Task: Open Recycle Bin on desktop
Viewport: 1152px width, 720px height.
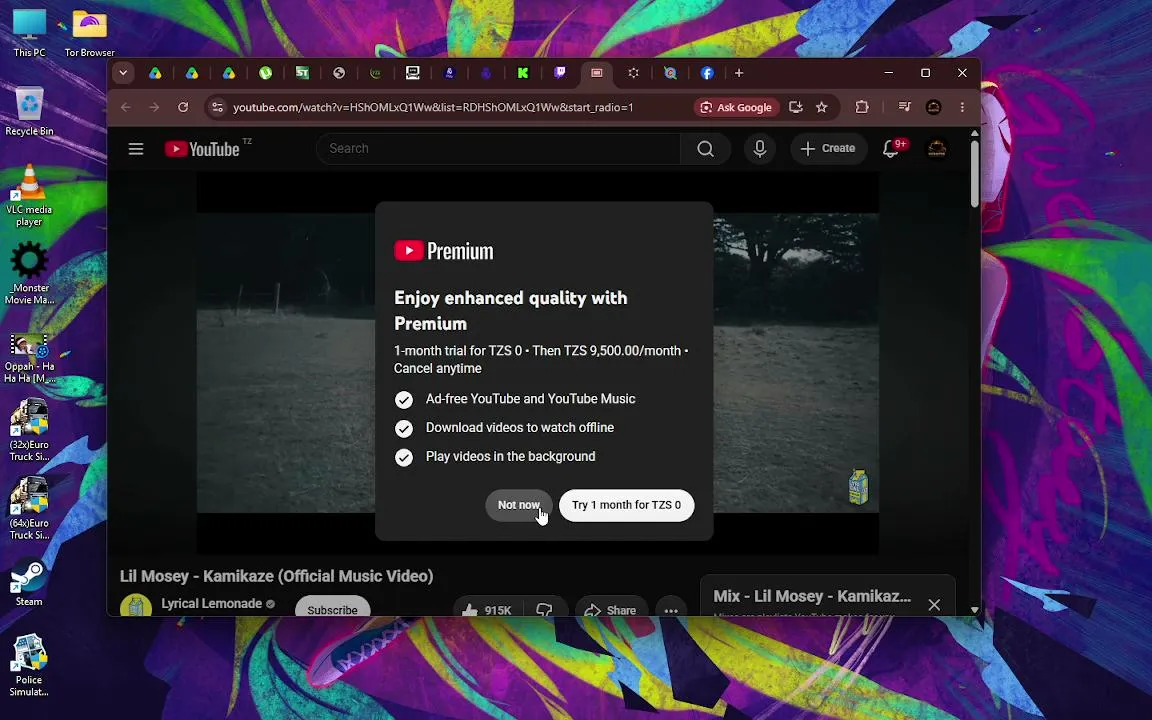Action: [x=29, y=112]
